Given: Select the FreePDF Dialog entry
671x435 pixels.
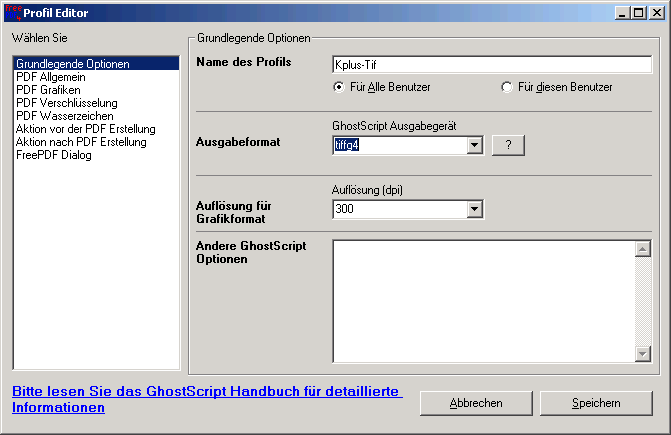Looking at the screenshot, I should (53, 155).
